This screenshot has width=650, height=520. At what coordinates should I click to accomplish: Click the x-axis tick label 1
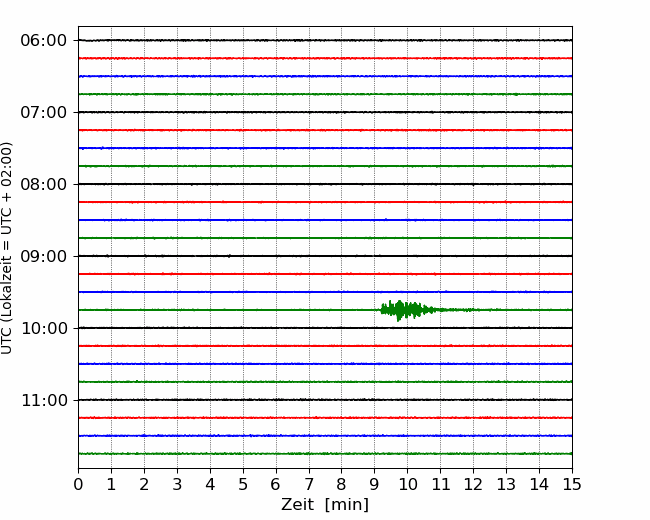coord(111,484)
